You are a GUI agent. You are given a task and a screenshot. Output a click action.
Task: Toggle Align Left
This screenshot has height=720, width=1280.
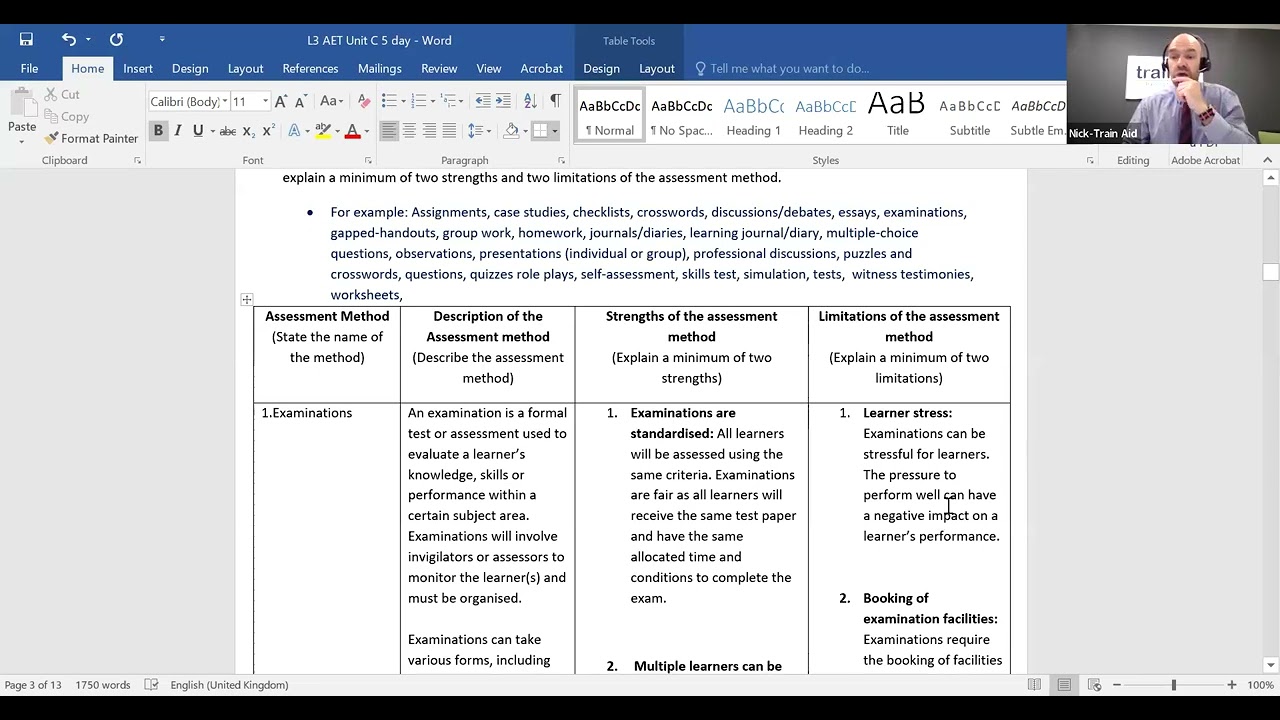pos(389,131)
